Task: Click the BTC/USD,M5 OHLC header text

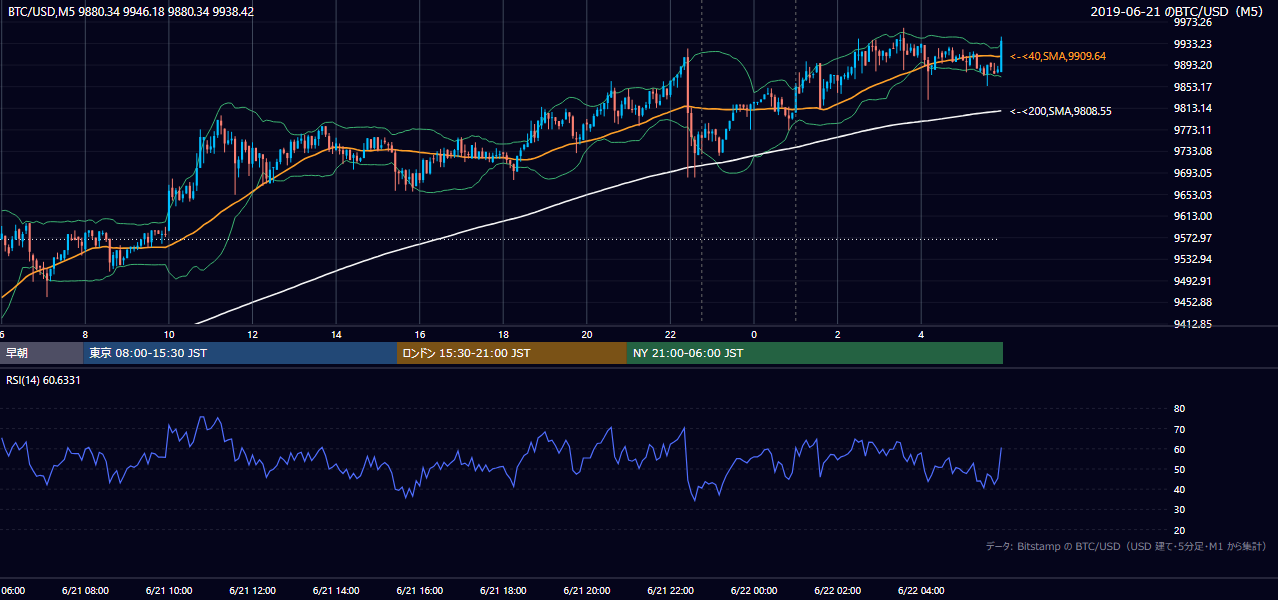Action: tap(130, 11)
